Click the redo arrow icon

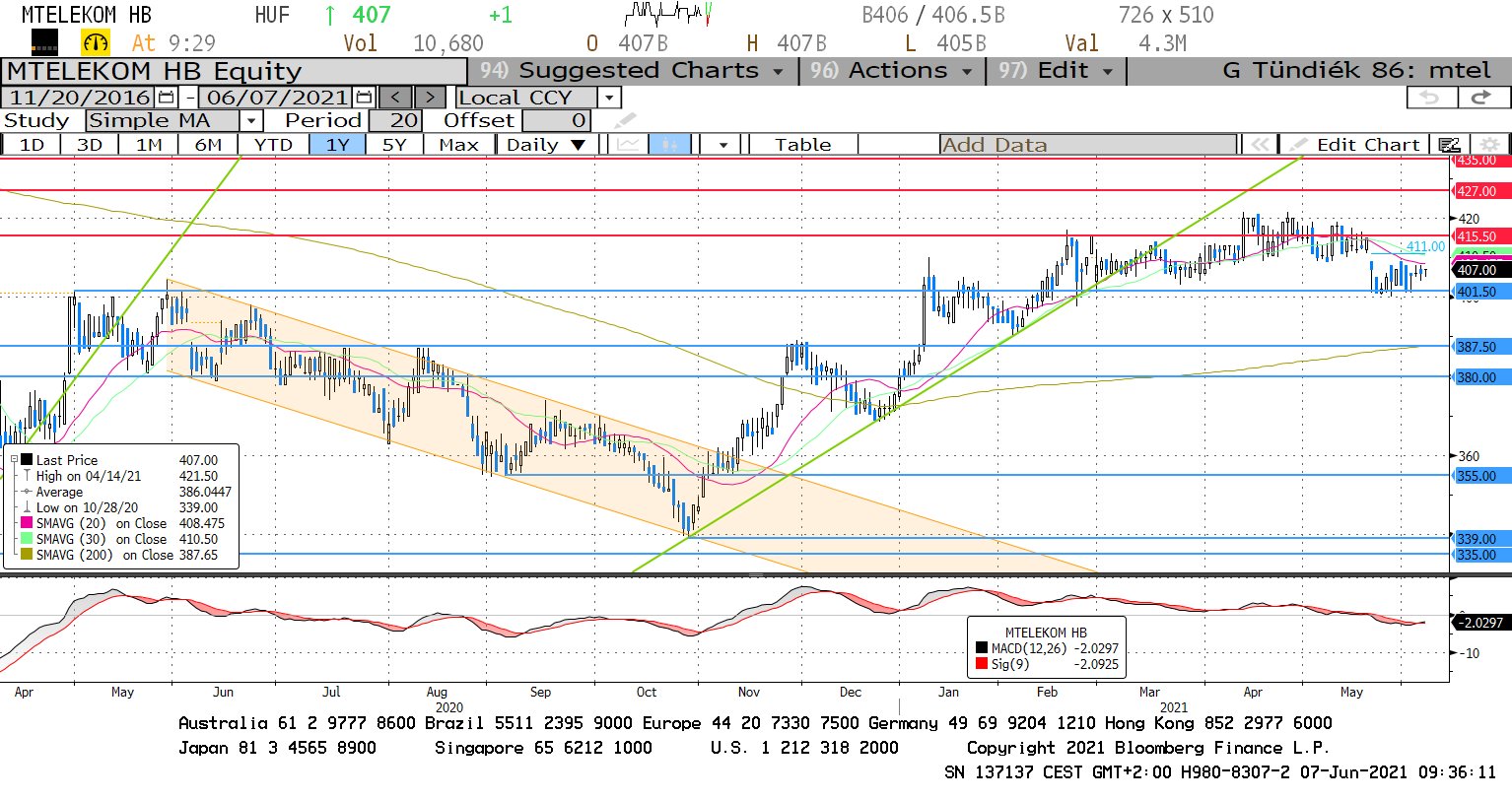point(1480,98)
